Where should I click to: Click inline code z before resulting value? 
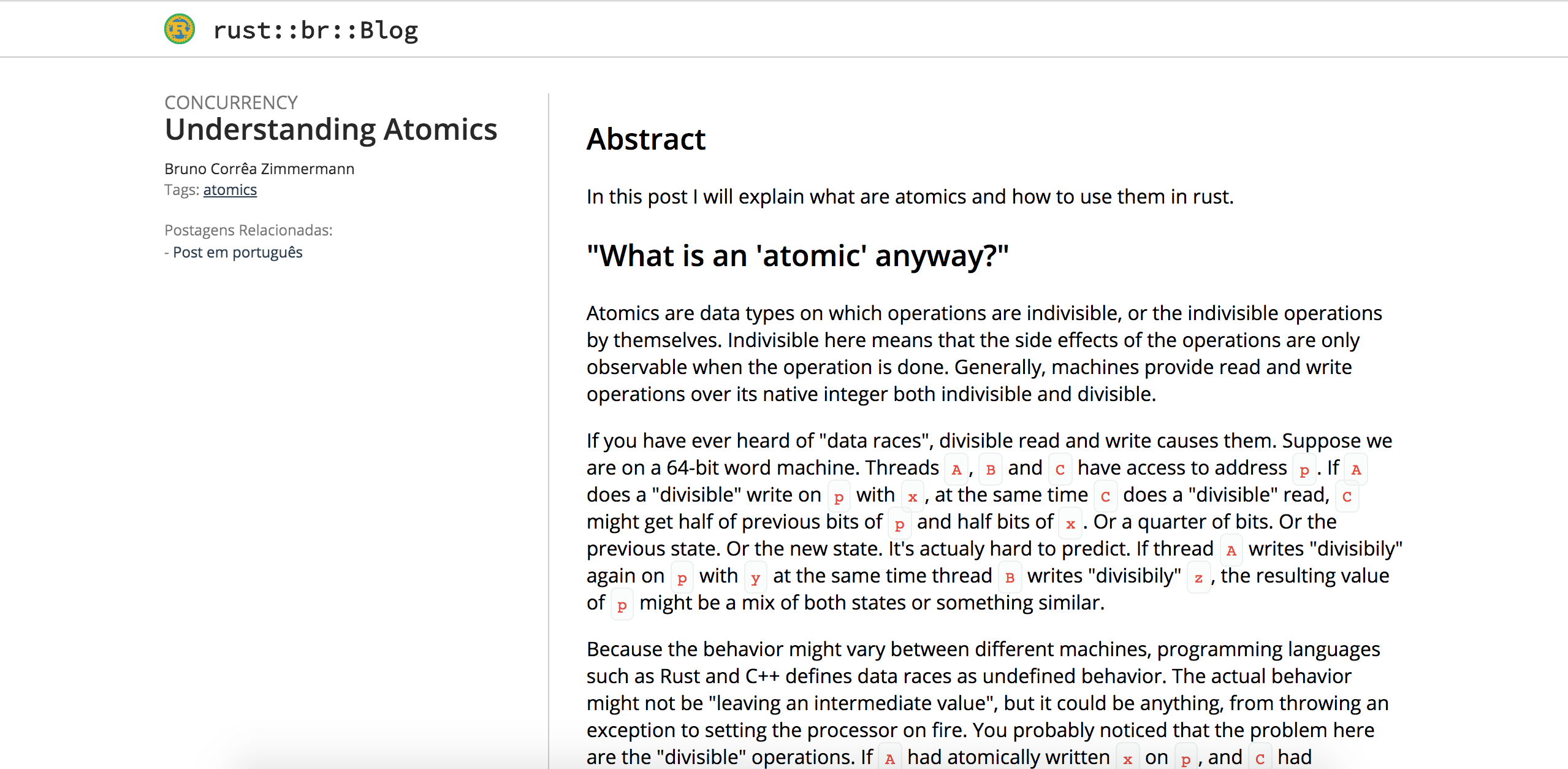pos(1198,577)
